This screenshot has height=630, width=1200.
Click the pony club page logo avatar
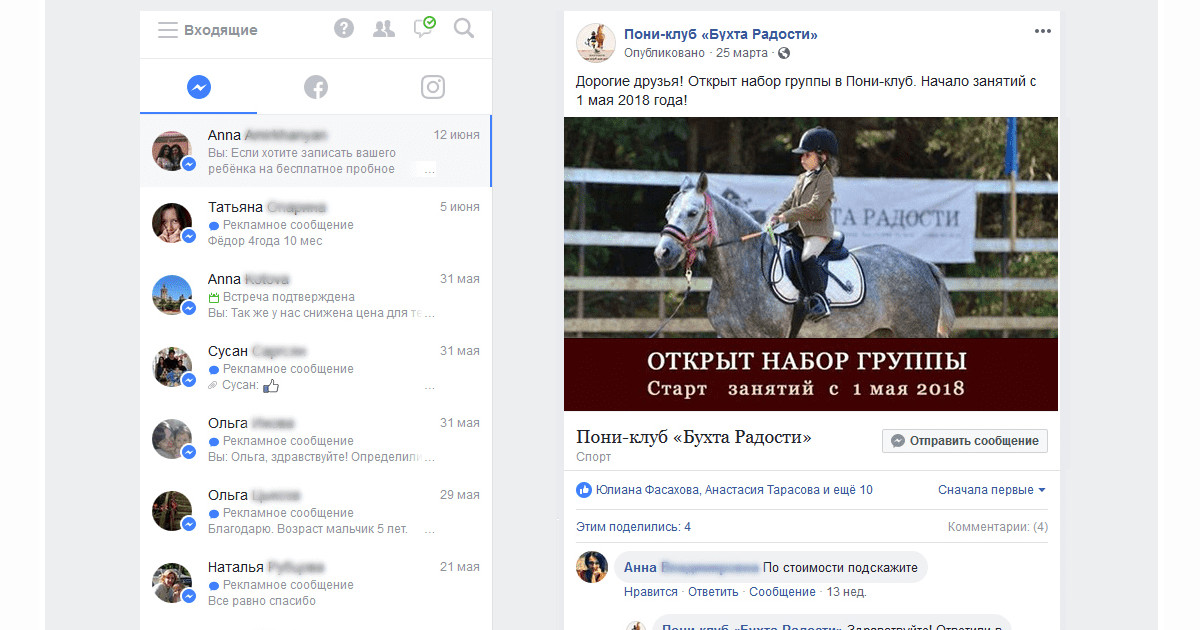point(596,42)
